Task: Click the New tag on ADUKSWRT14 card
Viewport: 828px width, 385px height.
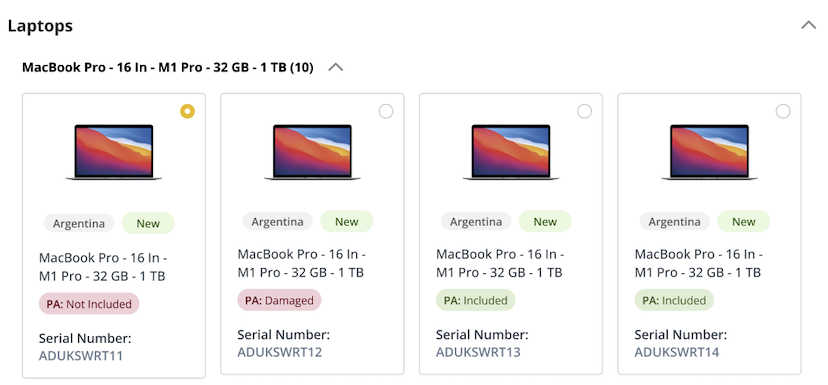Action: [x=744, y=221]
